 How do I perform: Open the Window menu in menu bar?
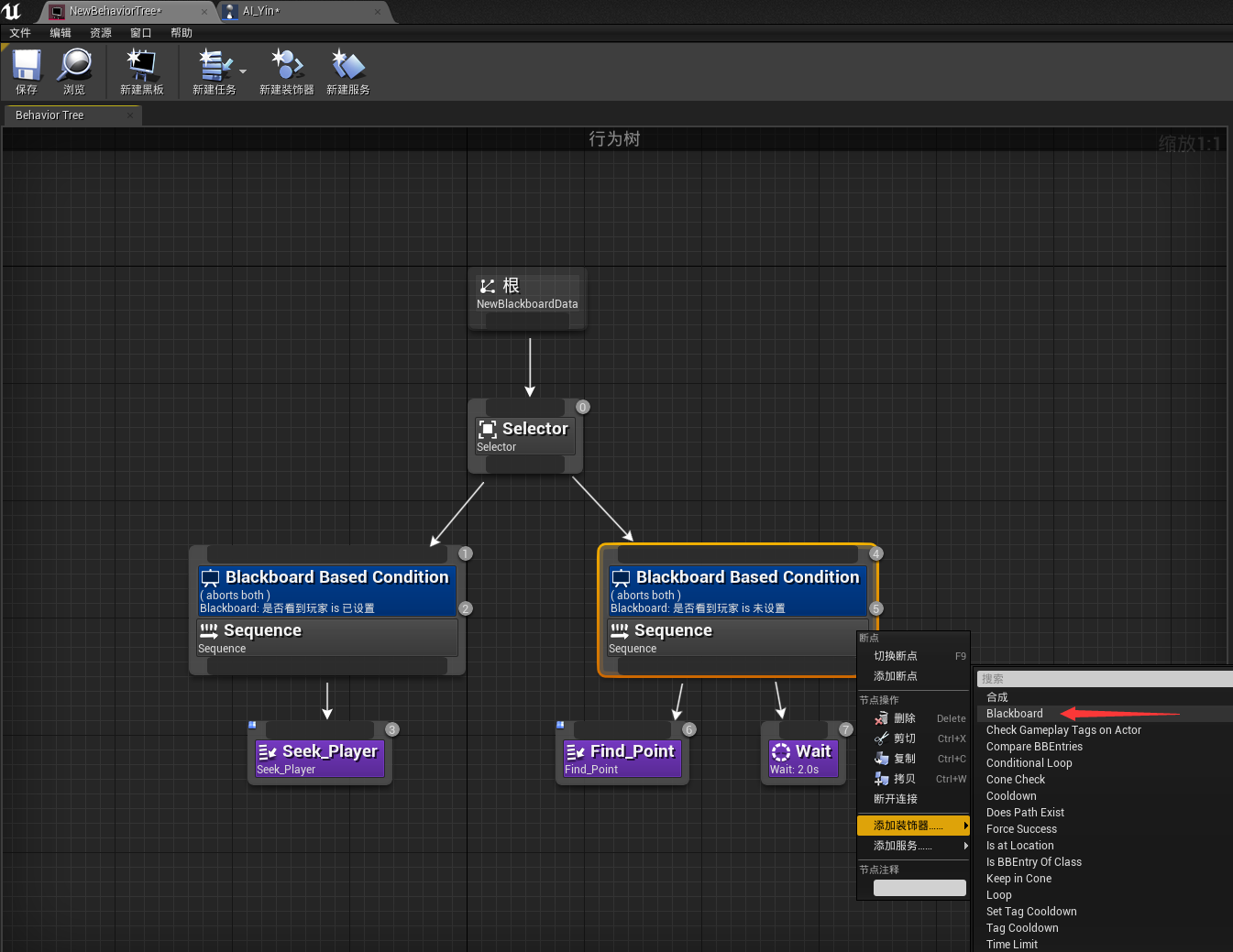click(x=140, y=33)
